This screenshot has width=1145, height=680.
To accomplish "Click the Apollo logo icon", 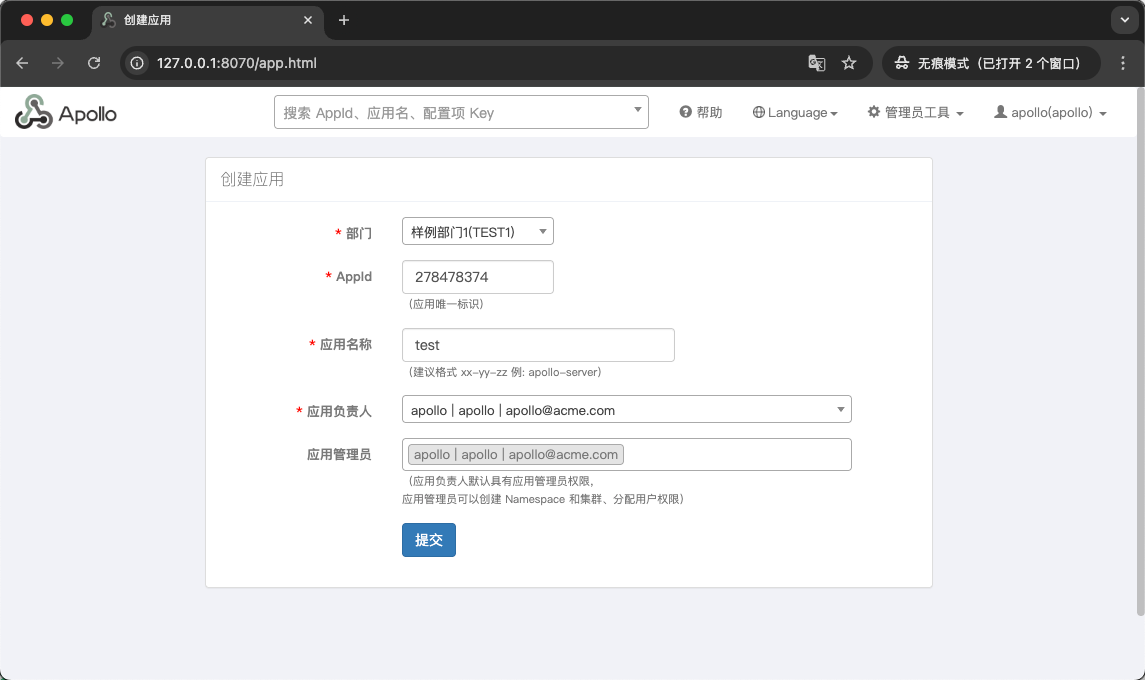I will (33, 113).
